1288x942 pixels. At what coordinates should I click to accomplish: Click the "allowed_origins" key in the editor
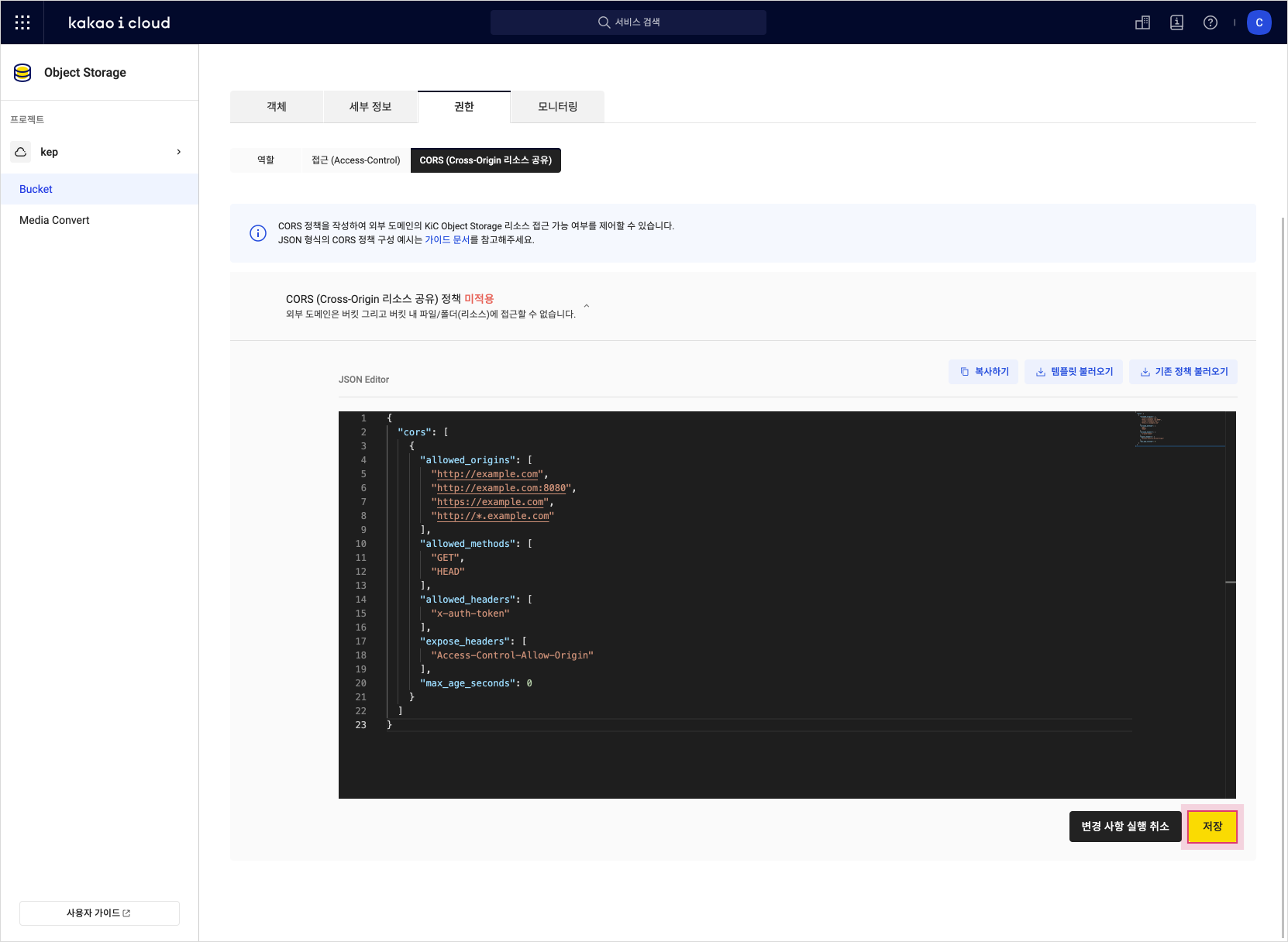tap(467, 460)
